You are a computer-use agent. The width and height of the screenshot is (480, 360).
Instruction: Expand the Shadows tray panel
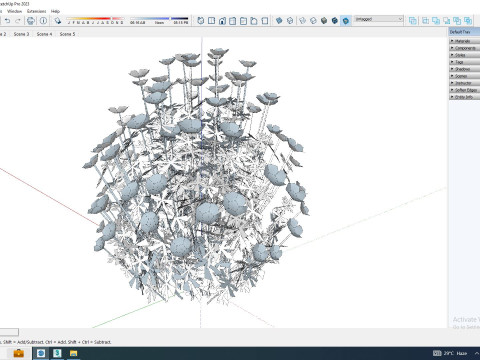465,69
